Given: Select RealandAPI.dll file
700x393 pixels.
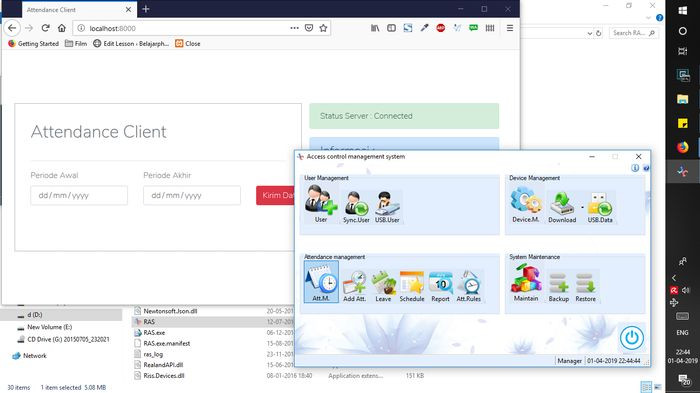Looking at the screenshot, I should (x=163, y=365).
